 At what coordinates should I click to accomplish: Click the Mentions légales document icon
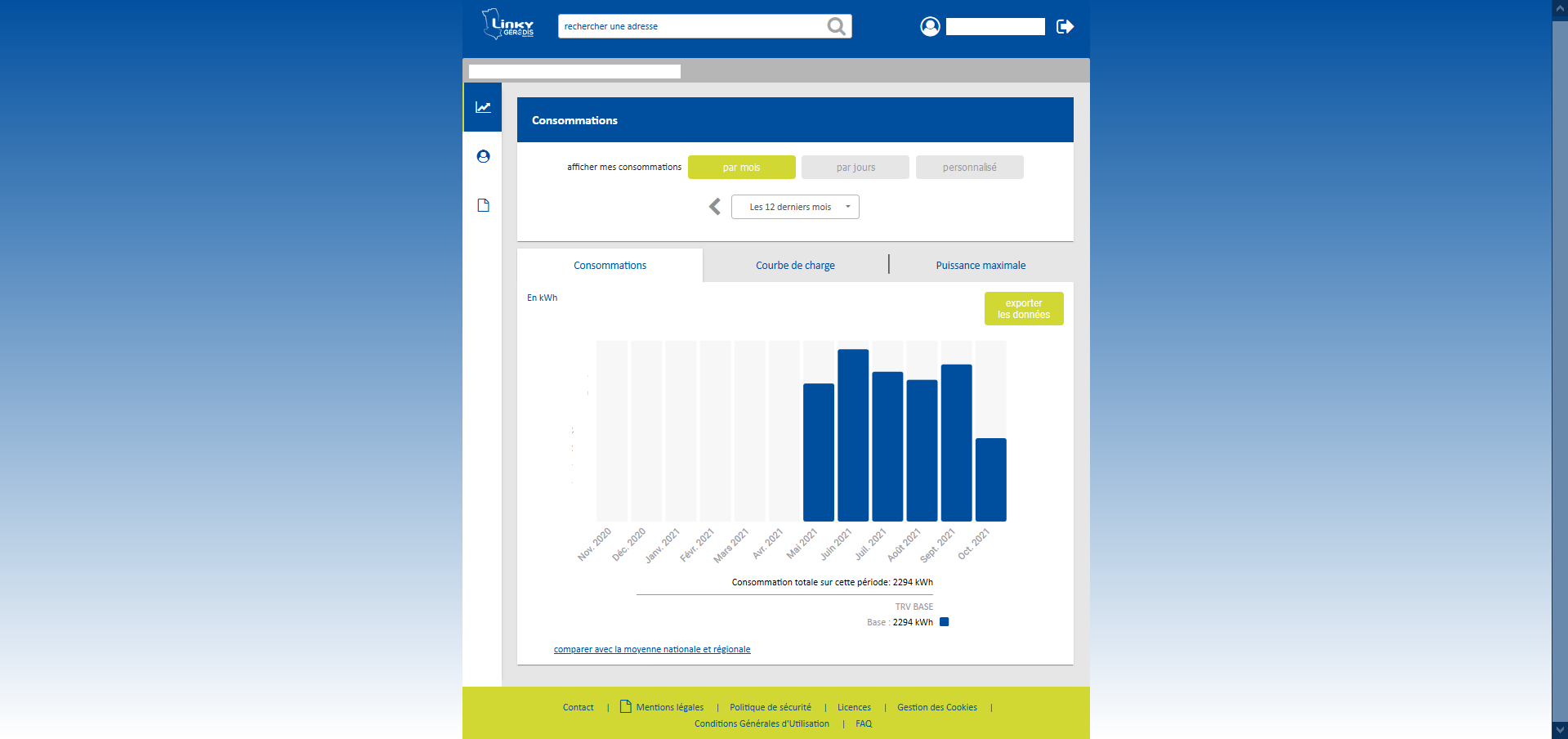626,706
